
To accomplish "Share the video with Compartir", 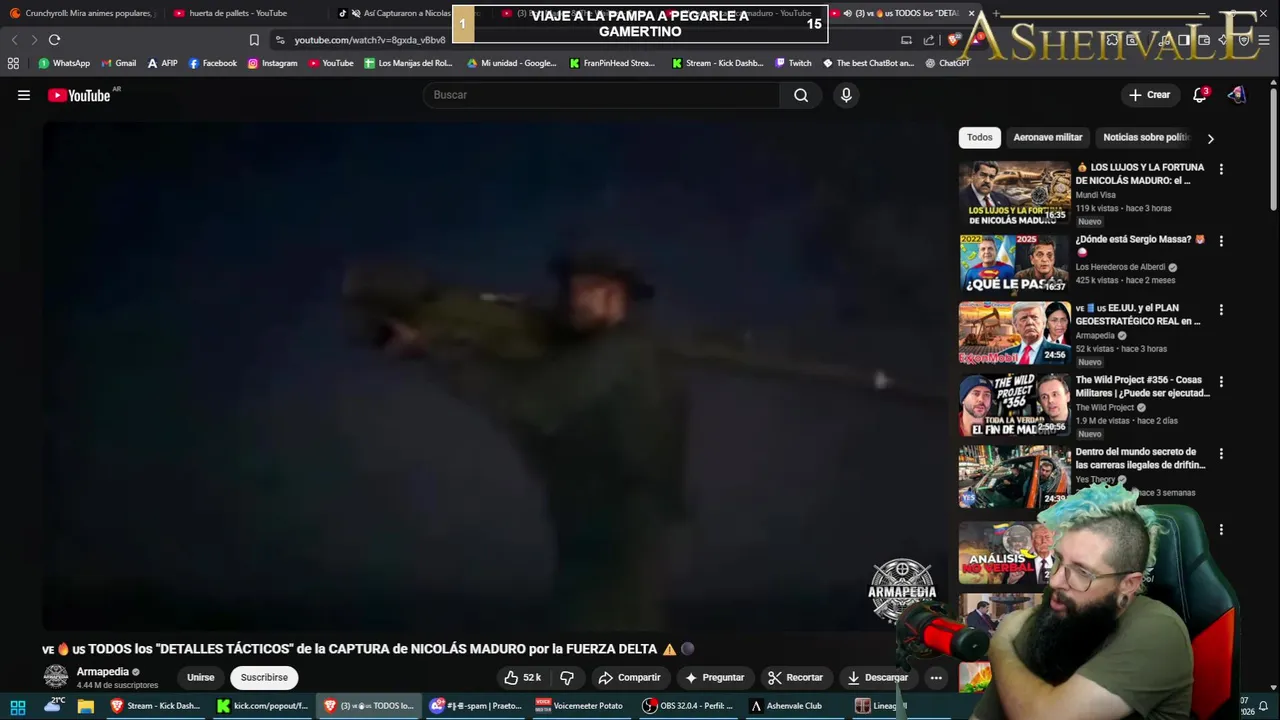I will [x=629, y=678].
